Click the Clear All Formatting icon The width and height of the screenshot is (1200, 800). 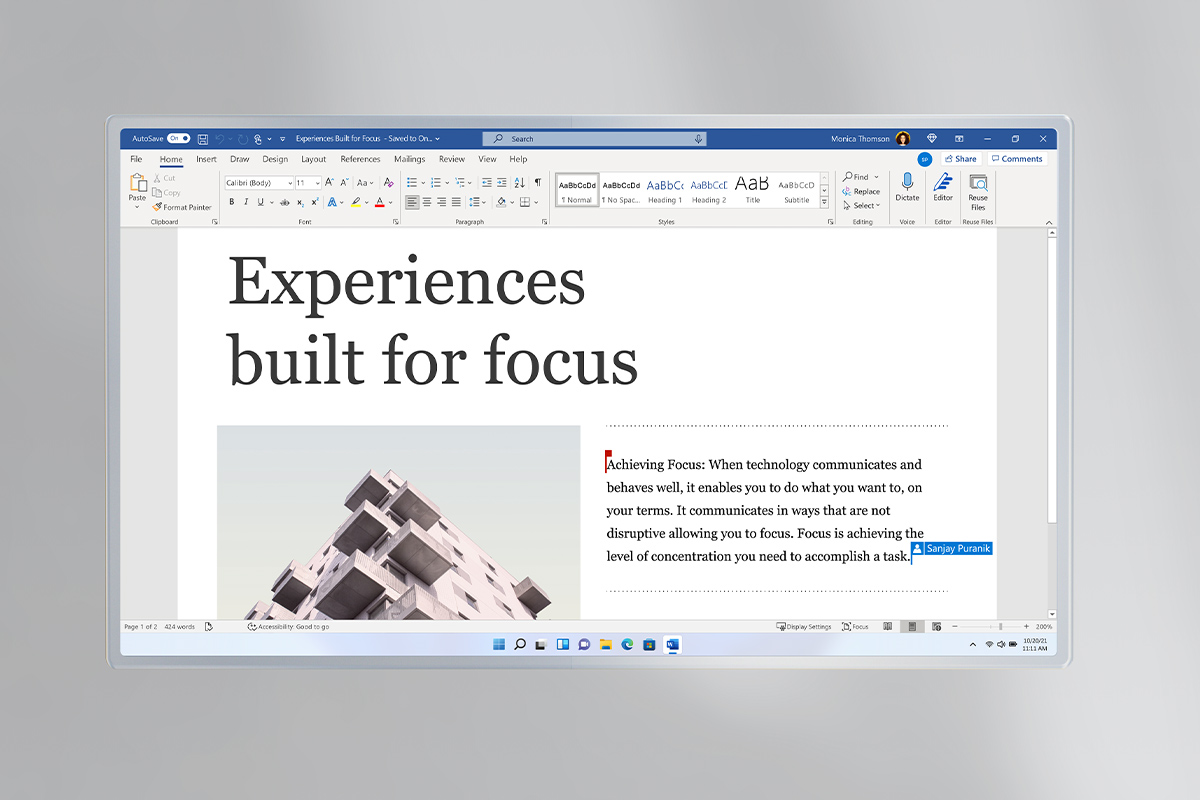point(388,183)
